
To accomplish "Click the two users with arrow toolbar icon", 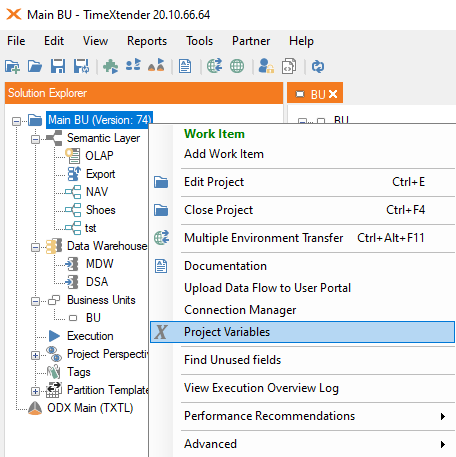I will point(133,65).
